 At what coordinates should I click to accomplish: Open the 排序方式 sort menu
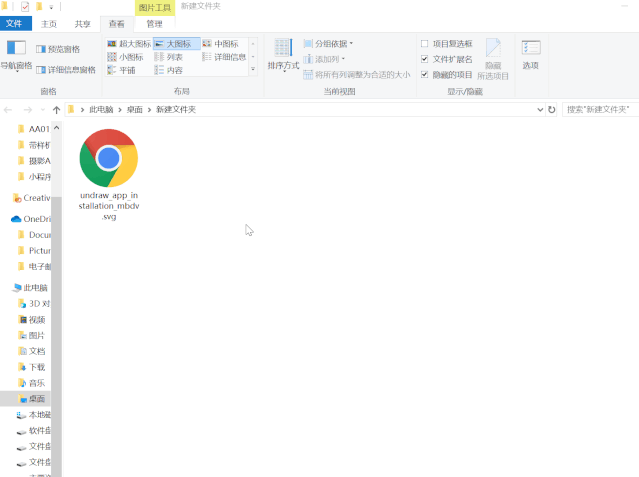(283, 55)
